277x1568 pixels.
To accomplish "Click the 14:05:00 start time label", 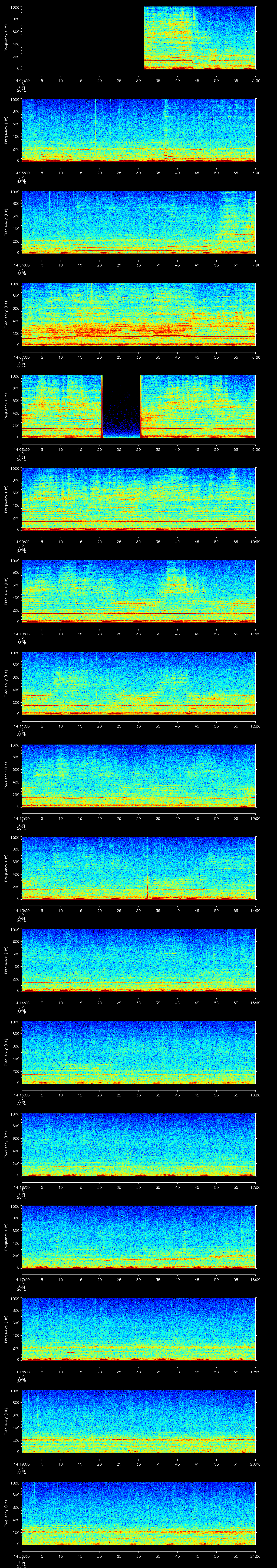I will coord(21,173).
